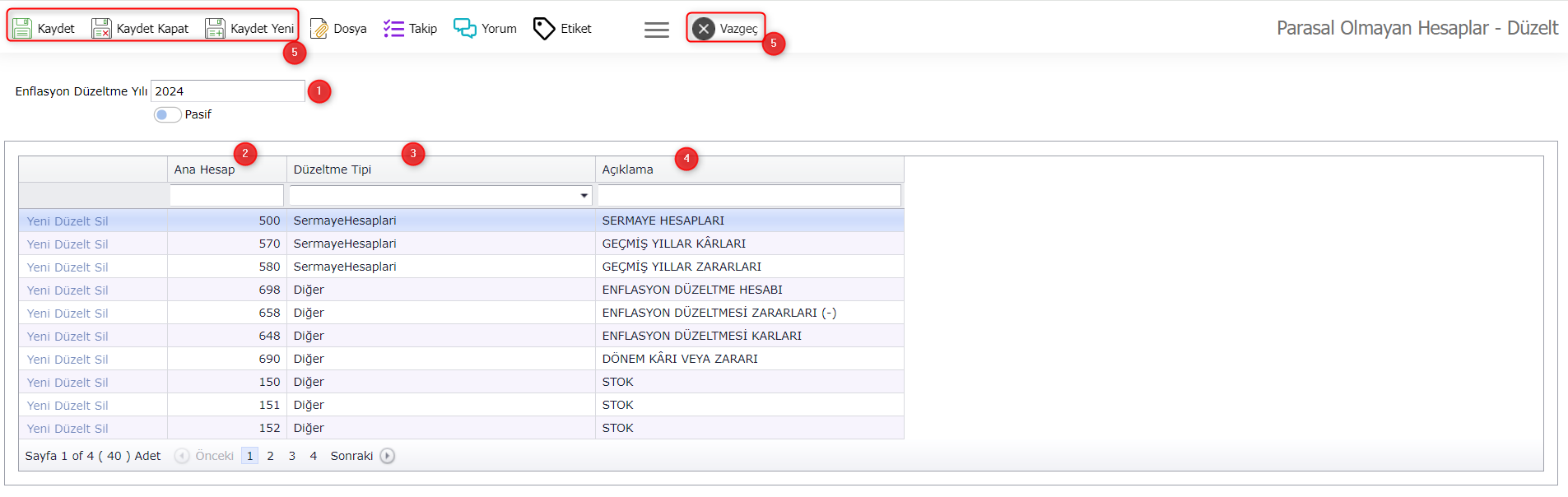
Task: Go to previous page with Önceki arrow
Action: click(x=182, y=456)
